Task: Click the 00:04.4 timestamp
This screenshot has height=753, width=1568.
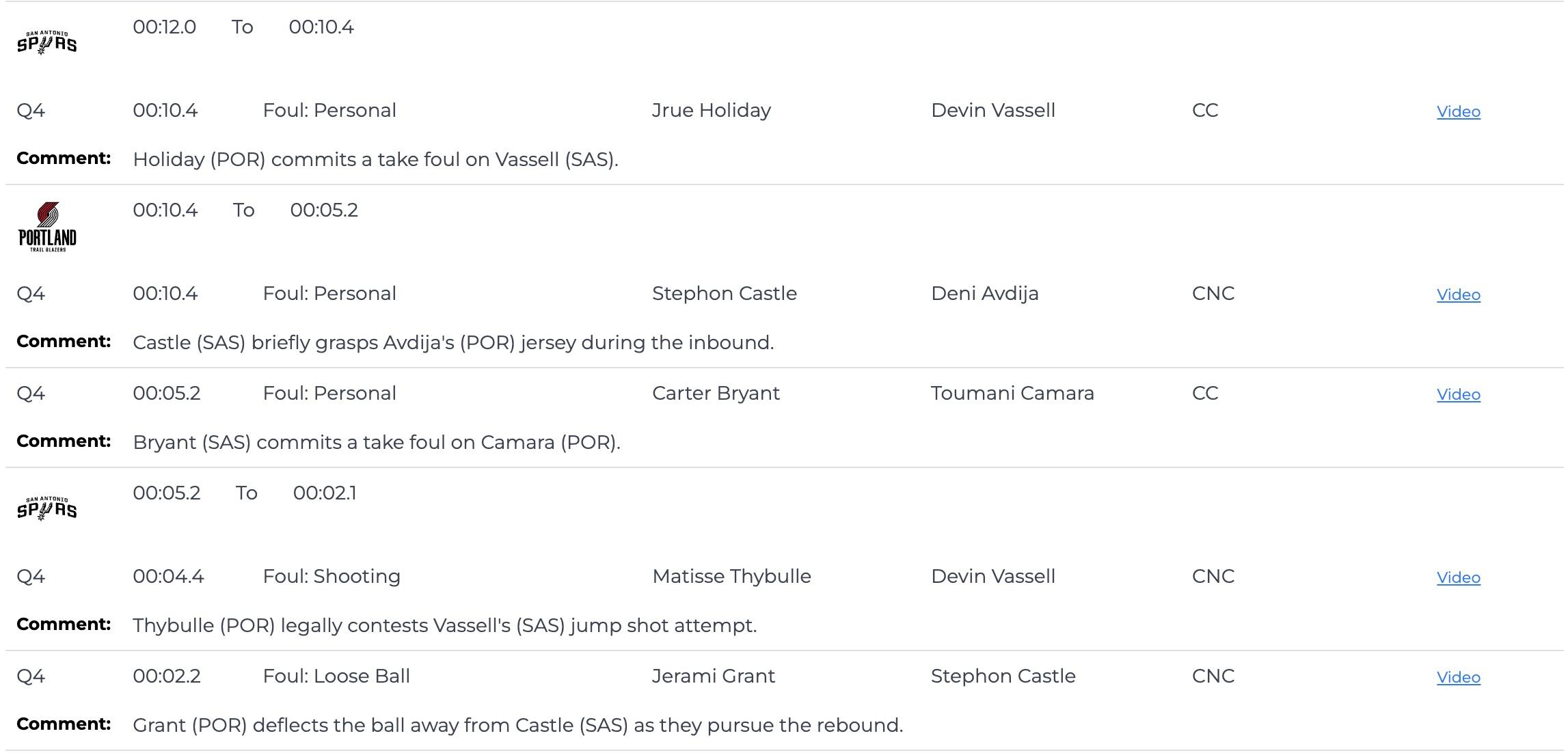Action: tap(168, 577)
